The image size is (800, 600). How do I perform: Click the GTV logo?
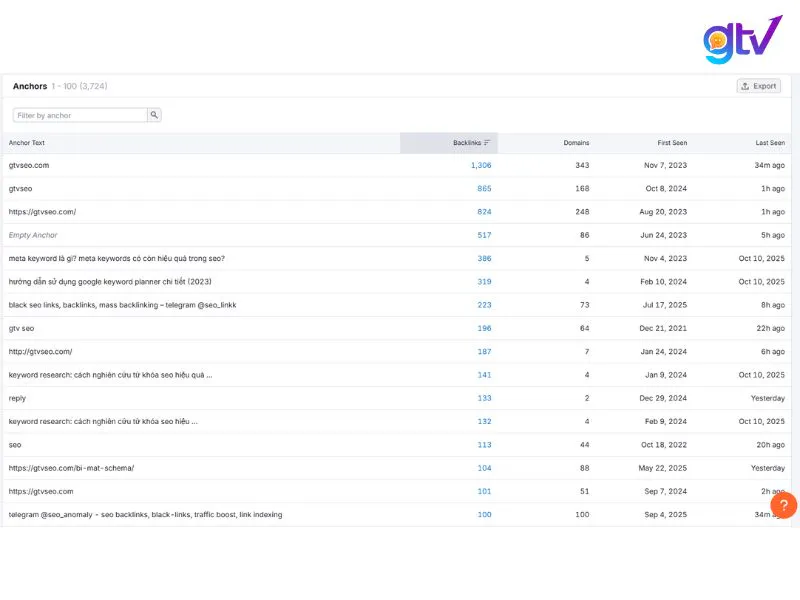[x=742, y=40]
